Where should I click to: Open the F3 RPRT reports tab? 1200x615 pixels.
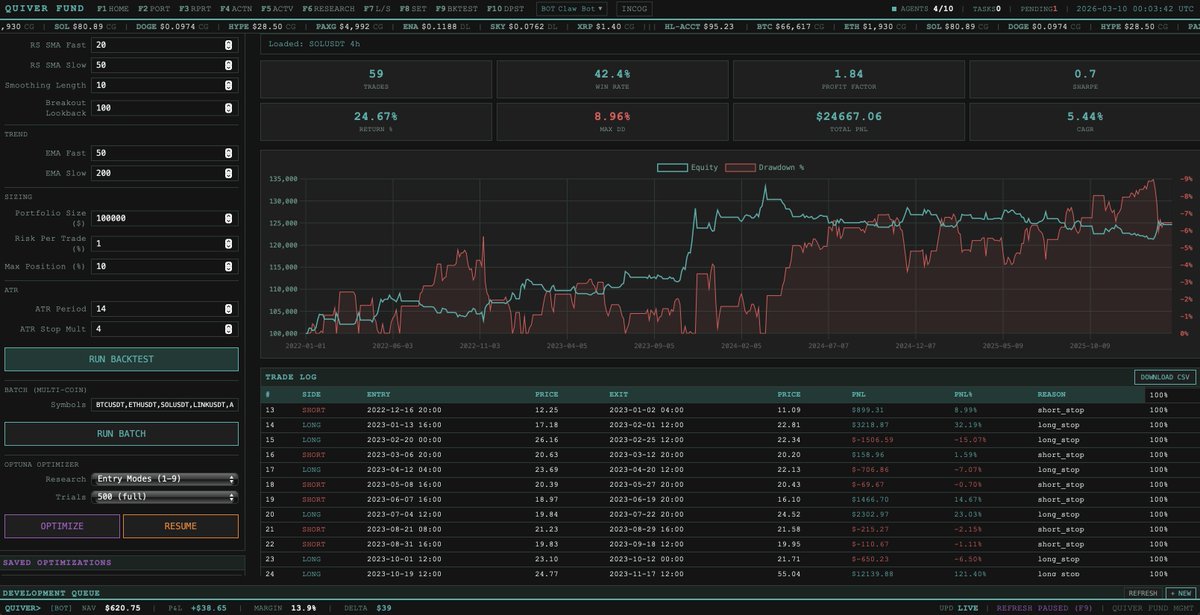195,8
